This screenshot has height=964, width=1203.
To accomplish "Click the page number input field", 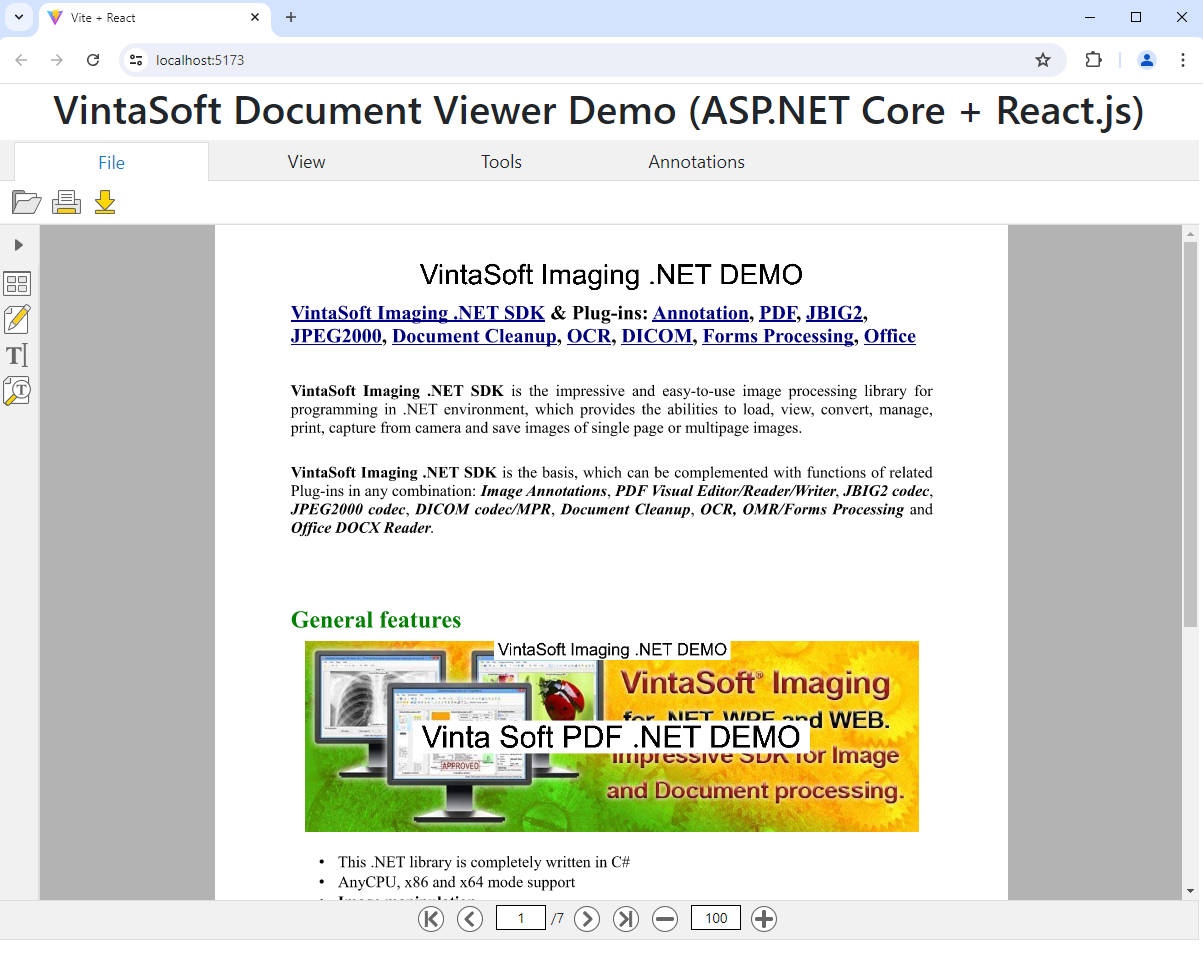I will (520, 919).
